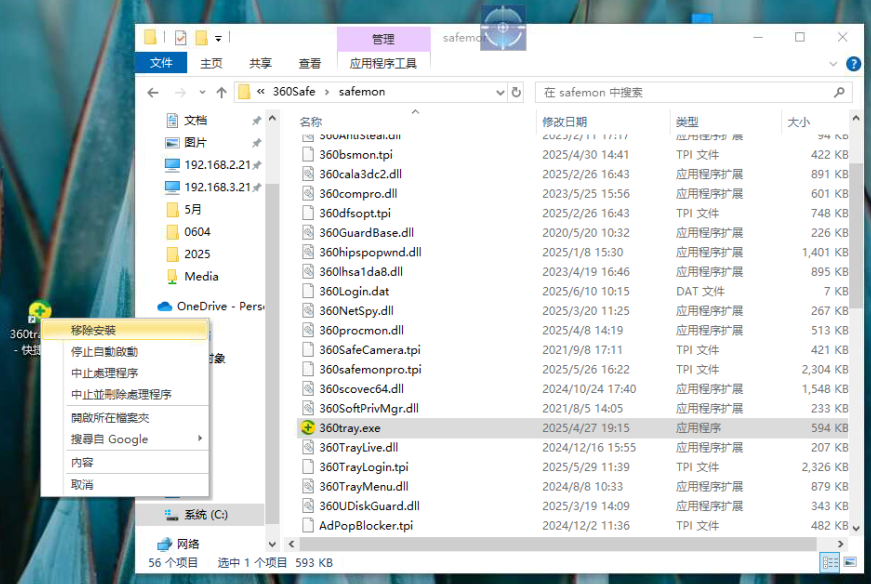Open 192.168.2.21 network location
The width and height of the screenshot is (871, 584).
217,165
